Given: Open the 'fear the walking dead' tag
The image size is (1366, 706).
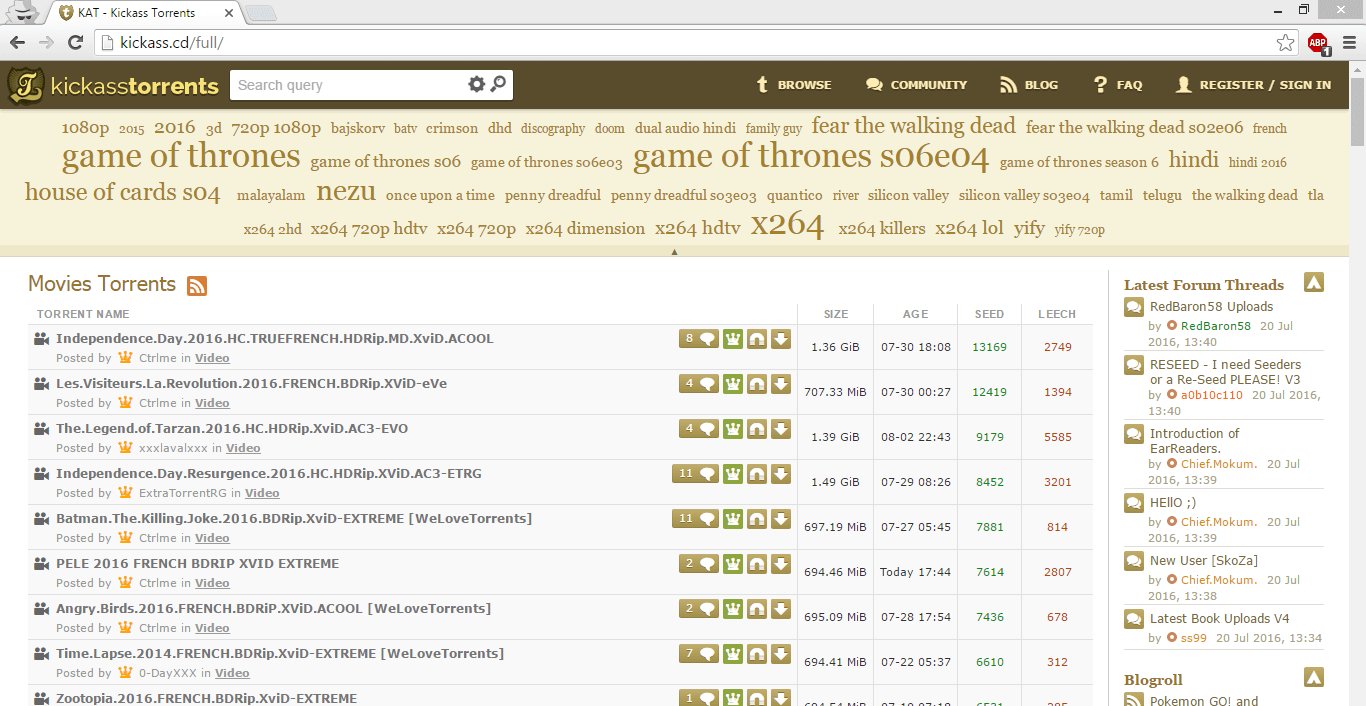Looking at the screenshot, I should pyautogui.click(x=913, y=126).
